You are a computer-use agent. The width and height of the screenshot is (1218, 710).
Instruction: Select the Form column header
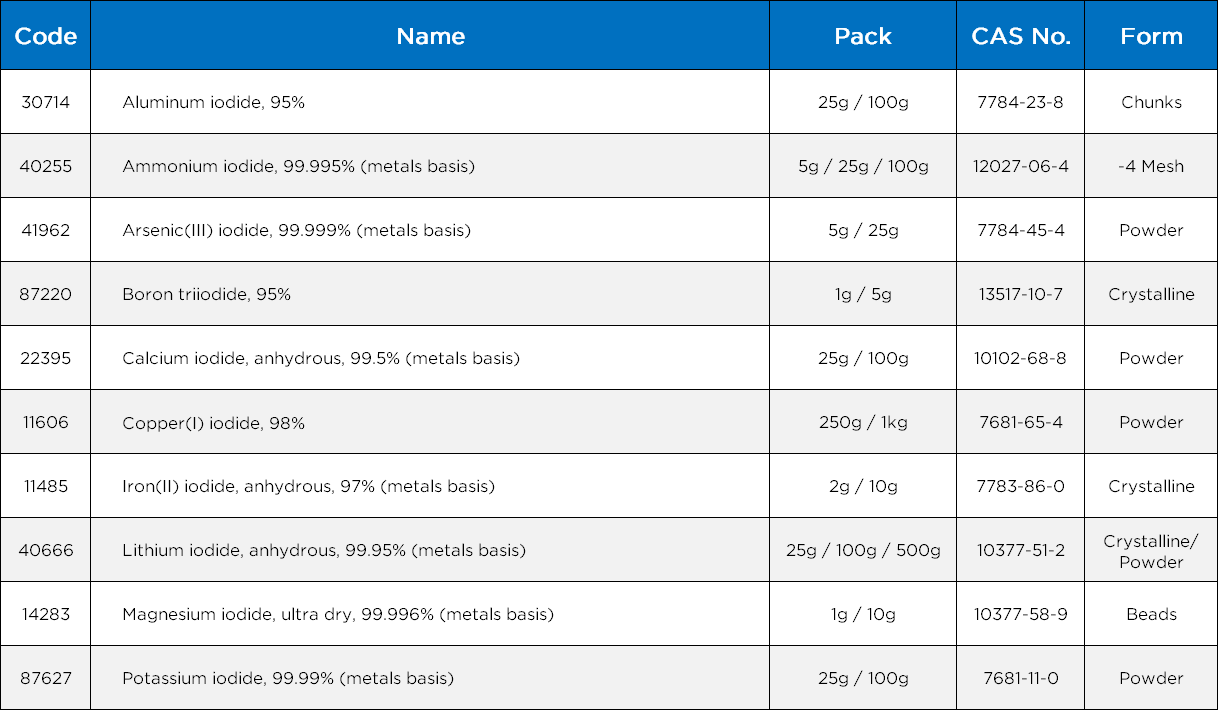tap(1151, 36)
